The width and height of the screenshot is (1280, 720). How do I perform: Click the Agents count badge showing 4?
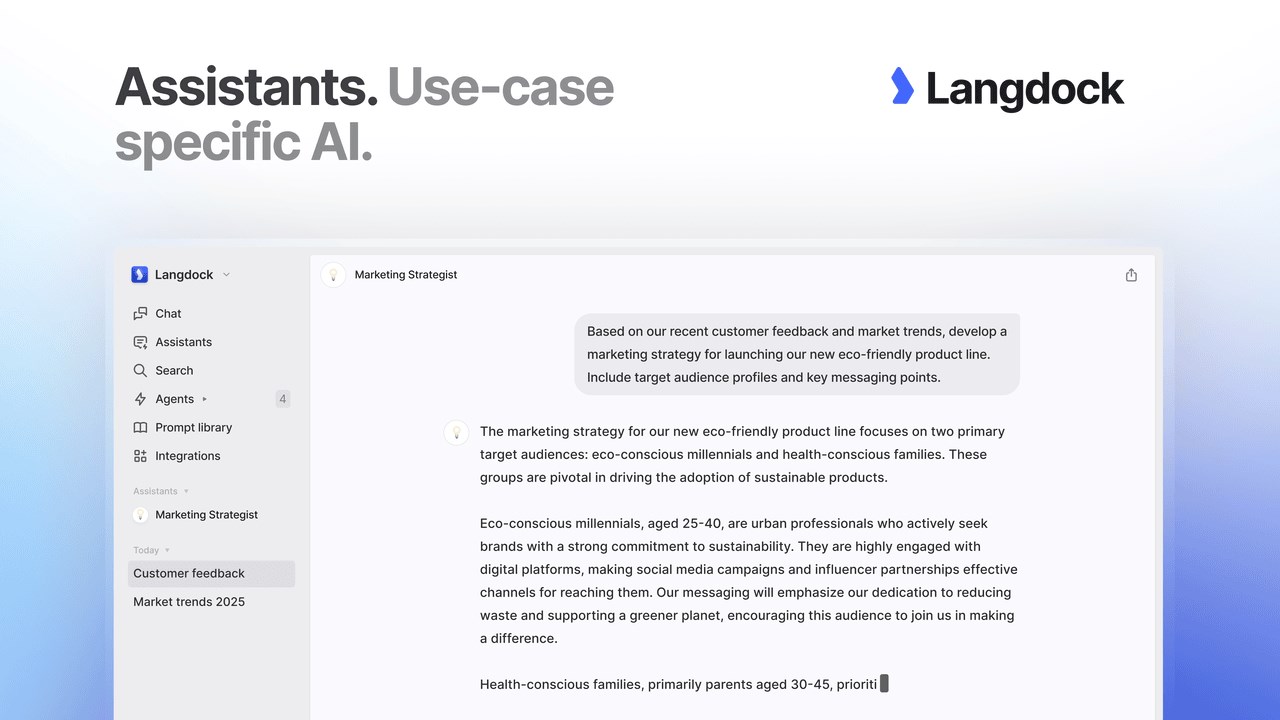[x=283, y=399]
